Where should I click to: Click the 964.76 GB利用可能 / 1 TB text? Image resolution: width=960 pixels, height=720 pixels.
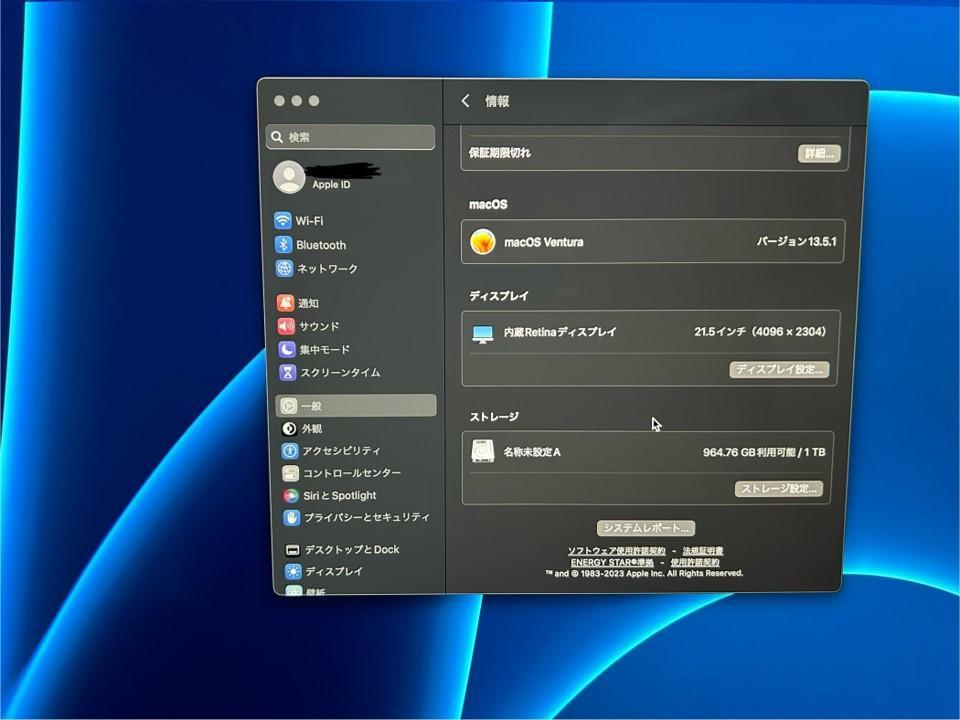point(764,452)
